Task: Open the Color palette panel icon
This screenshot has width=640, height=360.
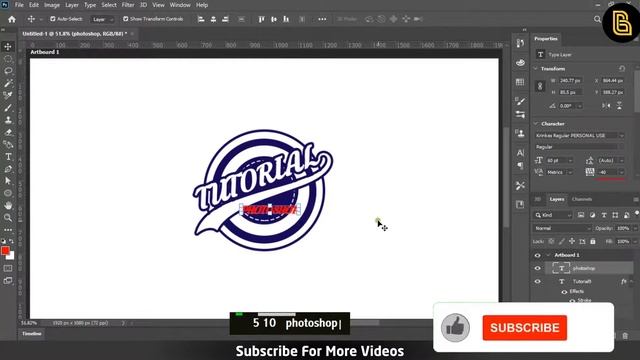Action: point(520,62)
